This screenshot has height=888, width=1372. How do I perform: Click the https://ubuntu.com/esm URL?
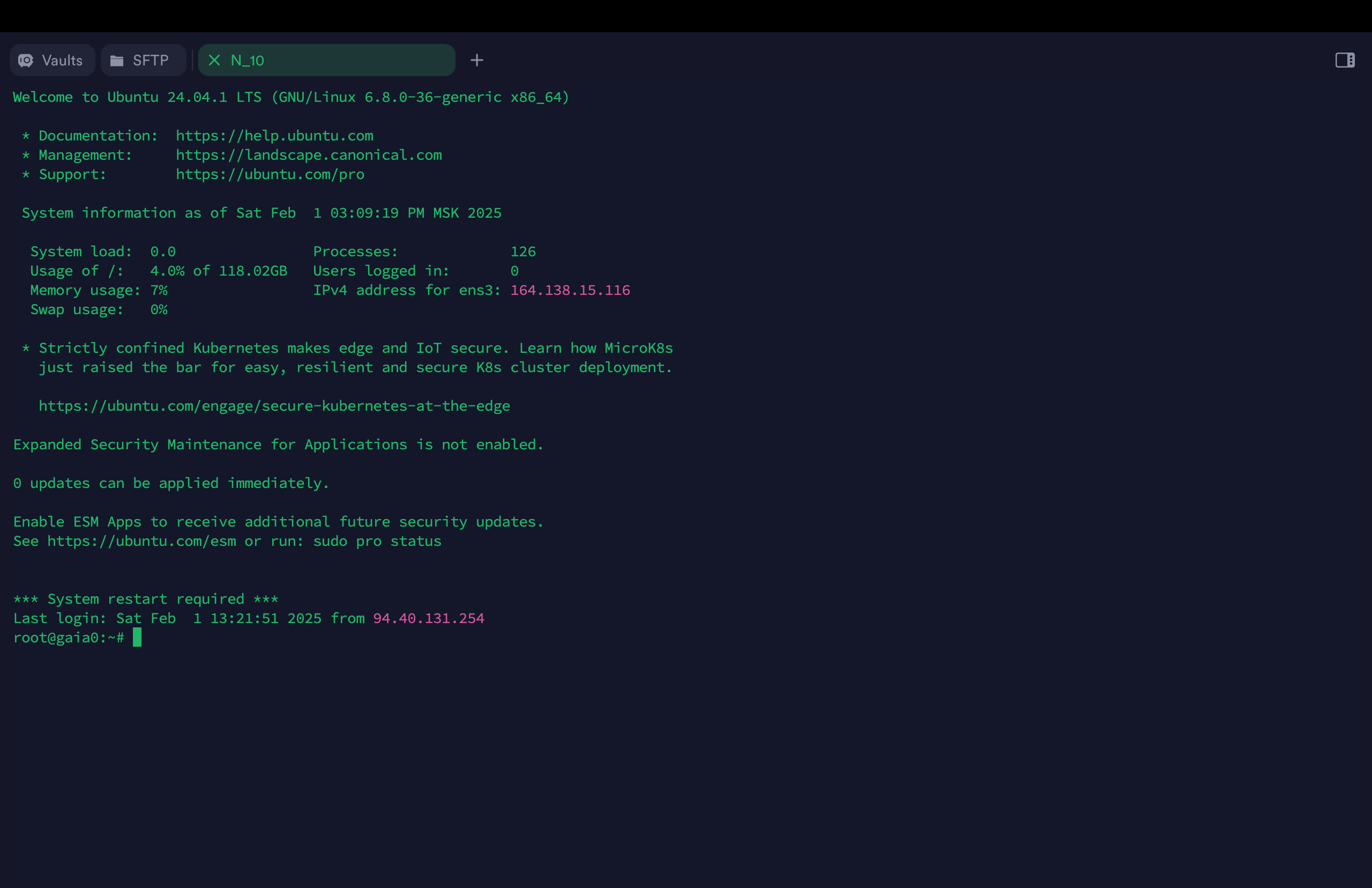pyautogui.click(x=141, y=541)
